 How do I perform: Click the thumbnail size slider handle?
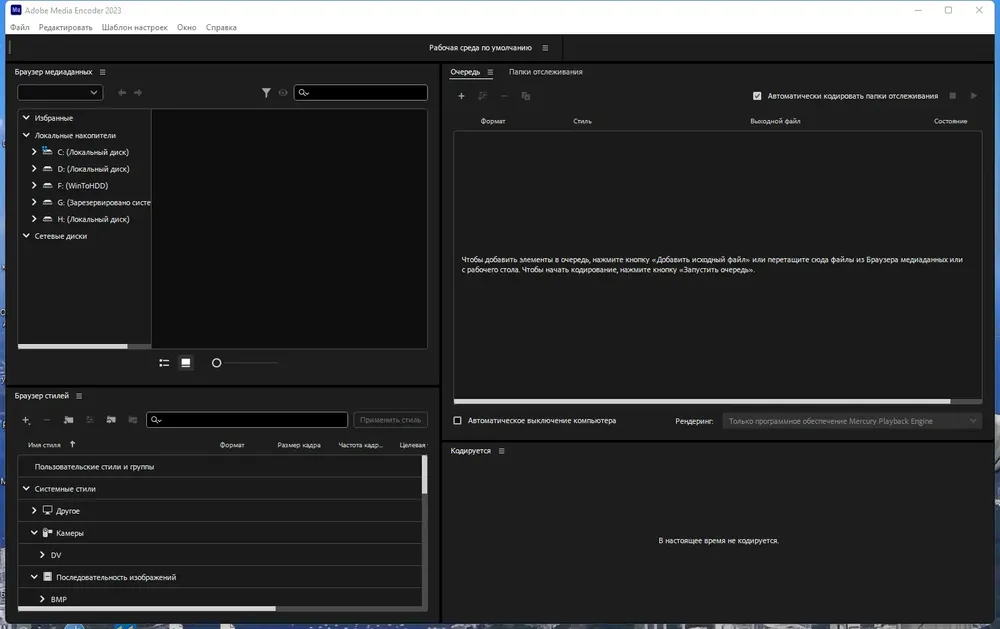(x=216, y=363)
